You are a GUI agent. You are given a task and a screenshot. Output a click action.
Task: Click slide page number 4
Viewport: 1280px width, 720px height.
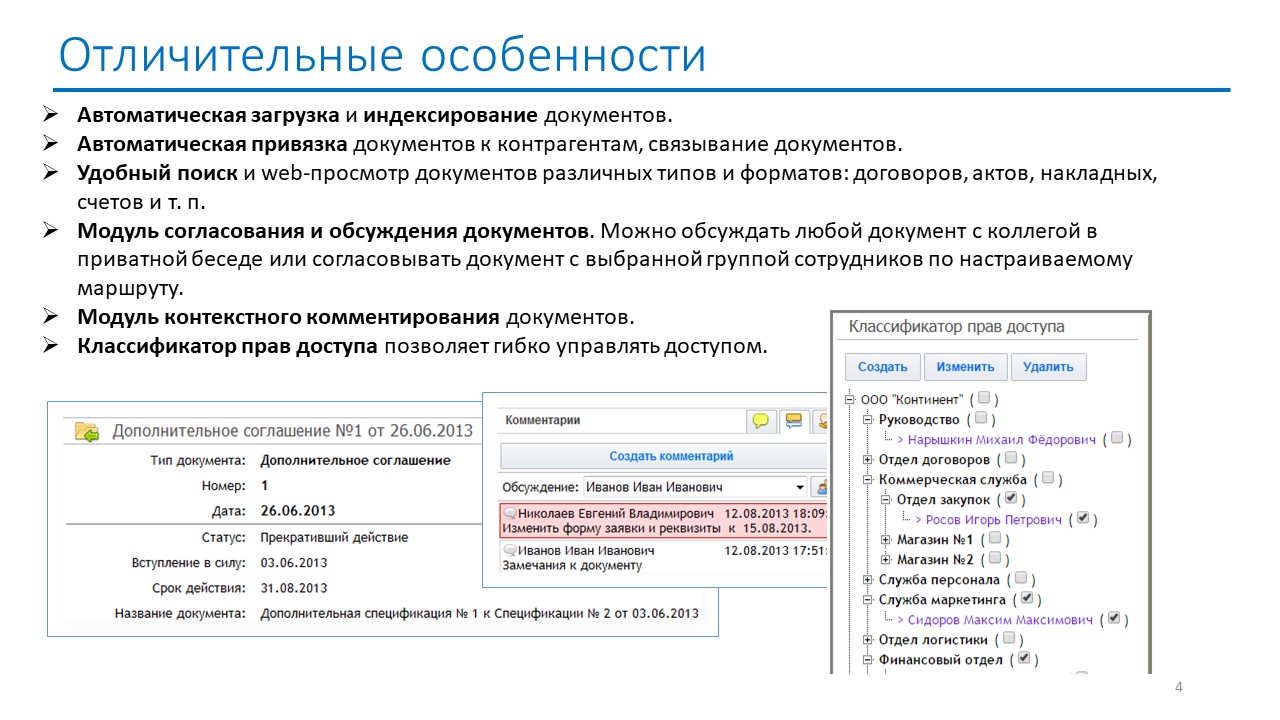tap(1179, 688)
